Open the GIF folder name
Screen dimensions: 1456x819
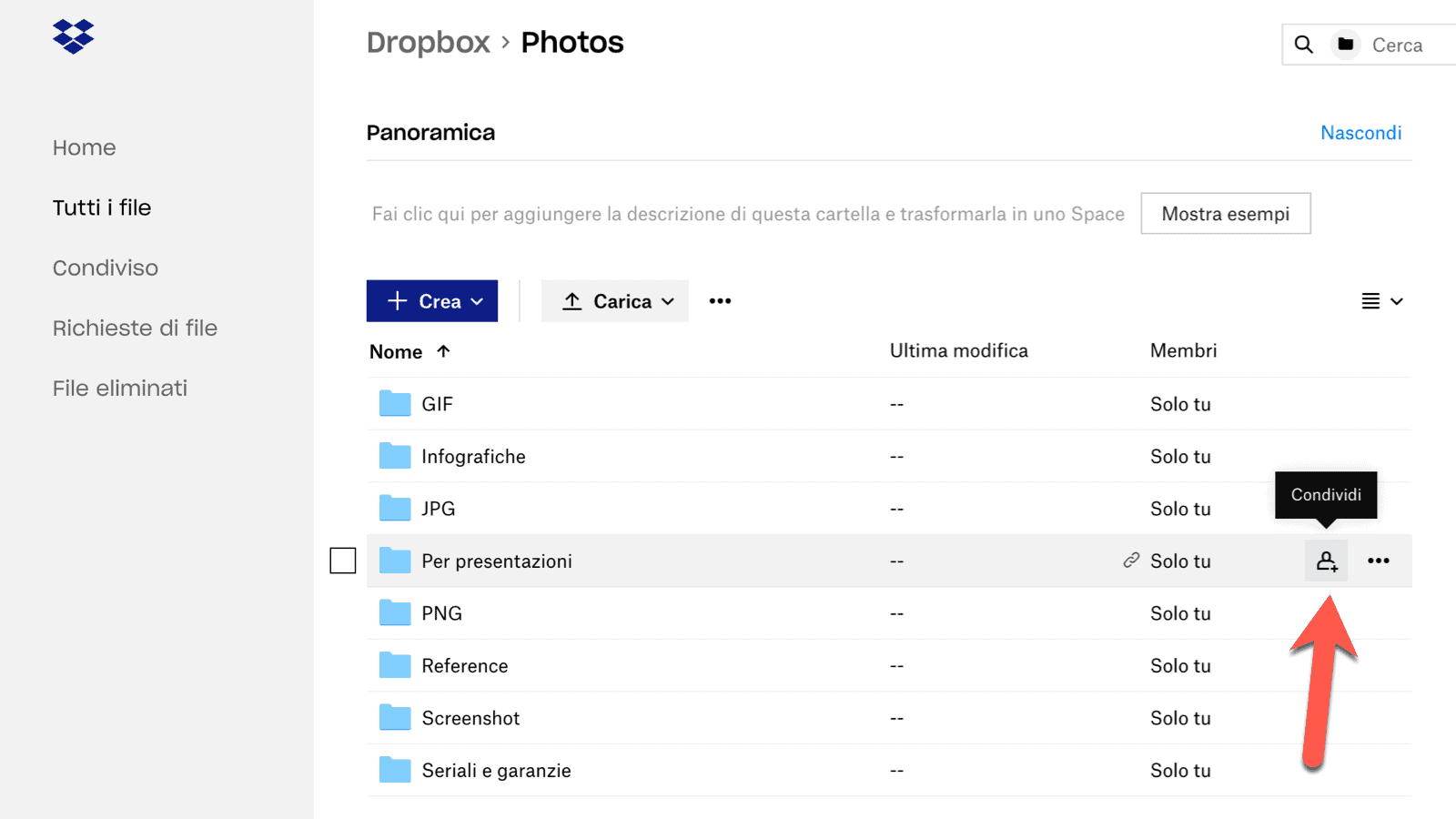tap(437, 404)
